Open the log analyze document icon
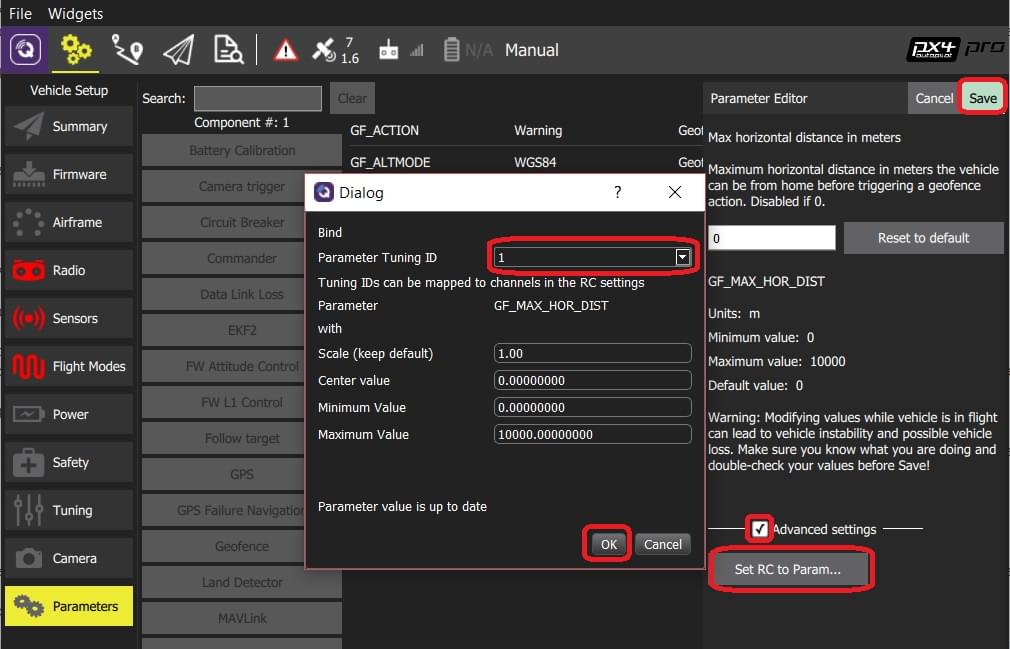This screenshot has height=649, width=1010. (x=228, y=49)
